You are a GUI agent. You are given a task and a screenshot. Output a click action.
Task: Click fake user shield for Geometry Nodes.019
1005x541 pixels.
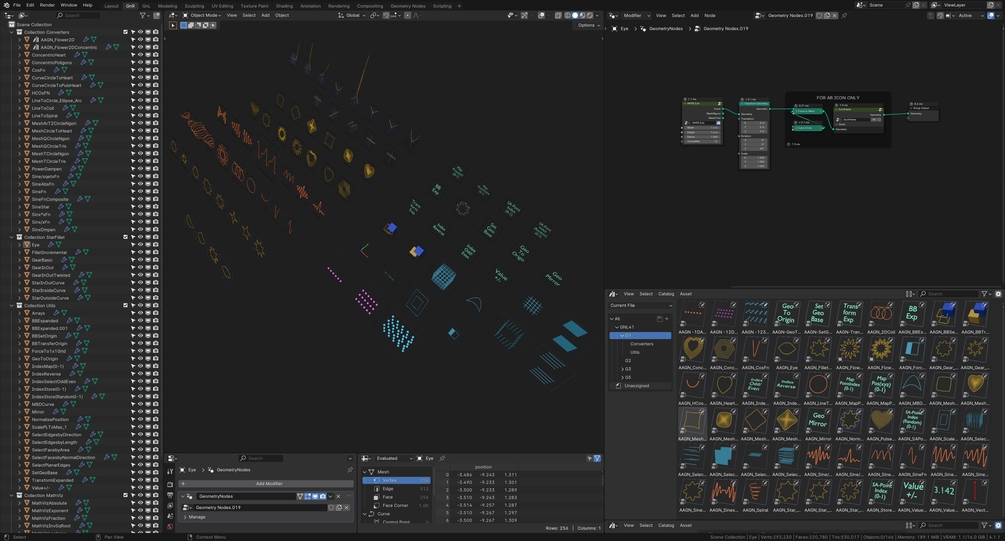pyautogui.click(x=331, y=508)
